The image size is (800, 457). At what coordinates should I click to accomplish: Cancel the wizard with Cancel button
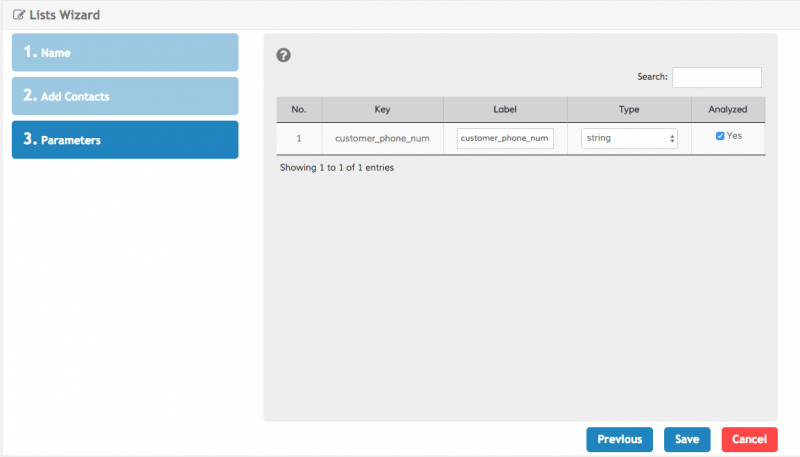[749, 439]
